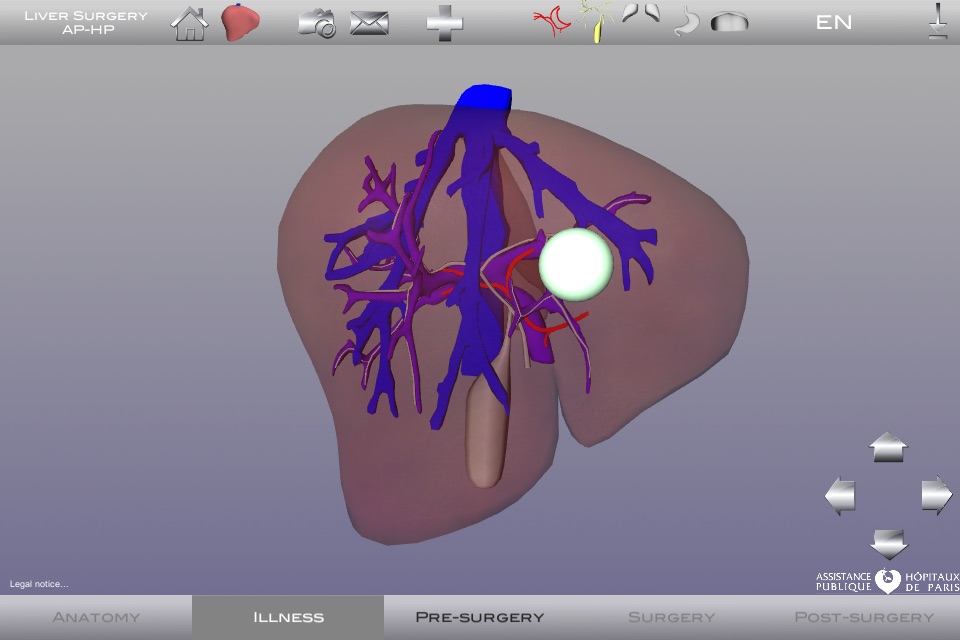Rotate model up with up arrow
The image size is (960, 640).
888,447
